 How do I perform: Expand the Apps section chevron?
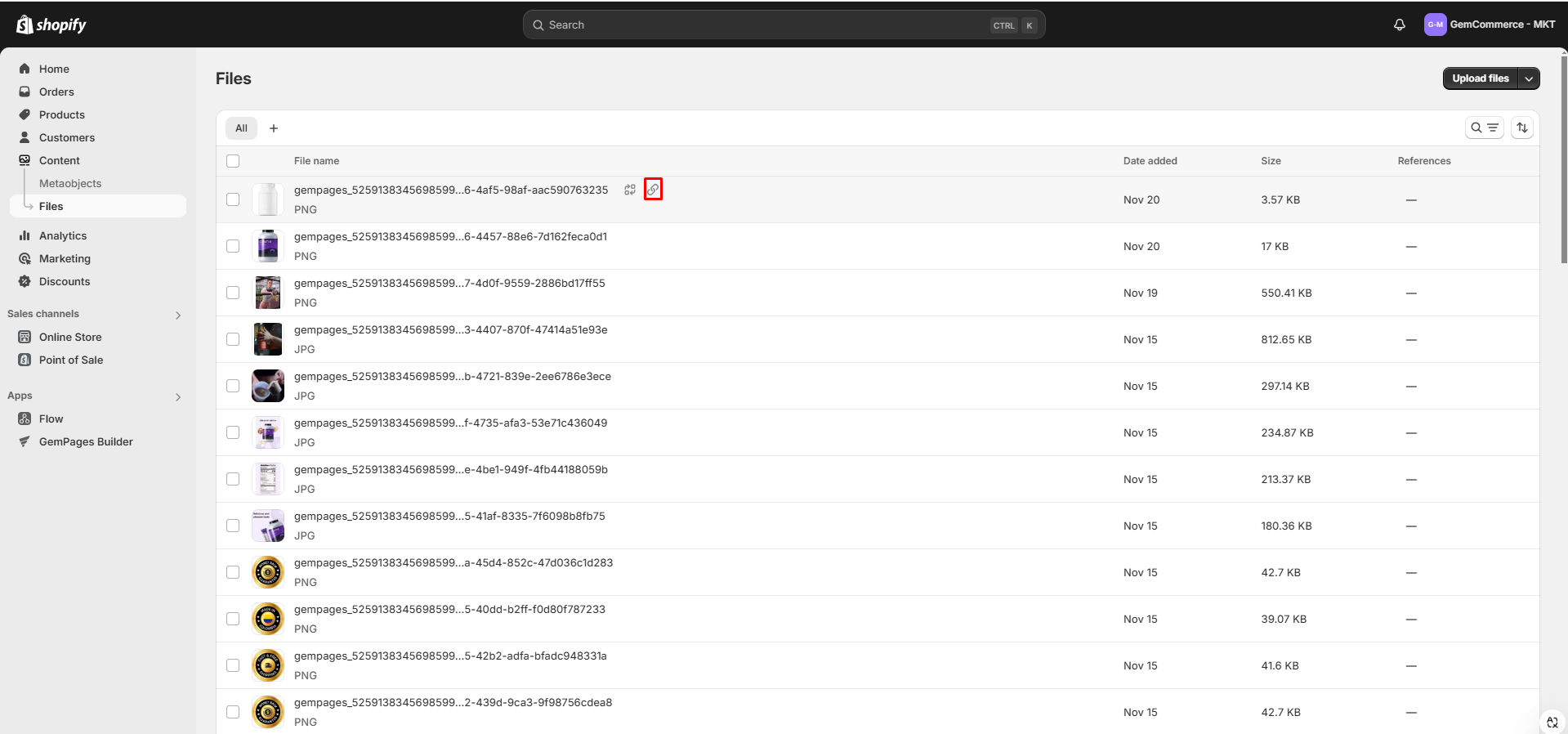(178, 396)
